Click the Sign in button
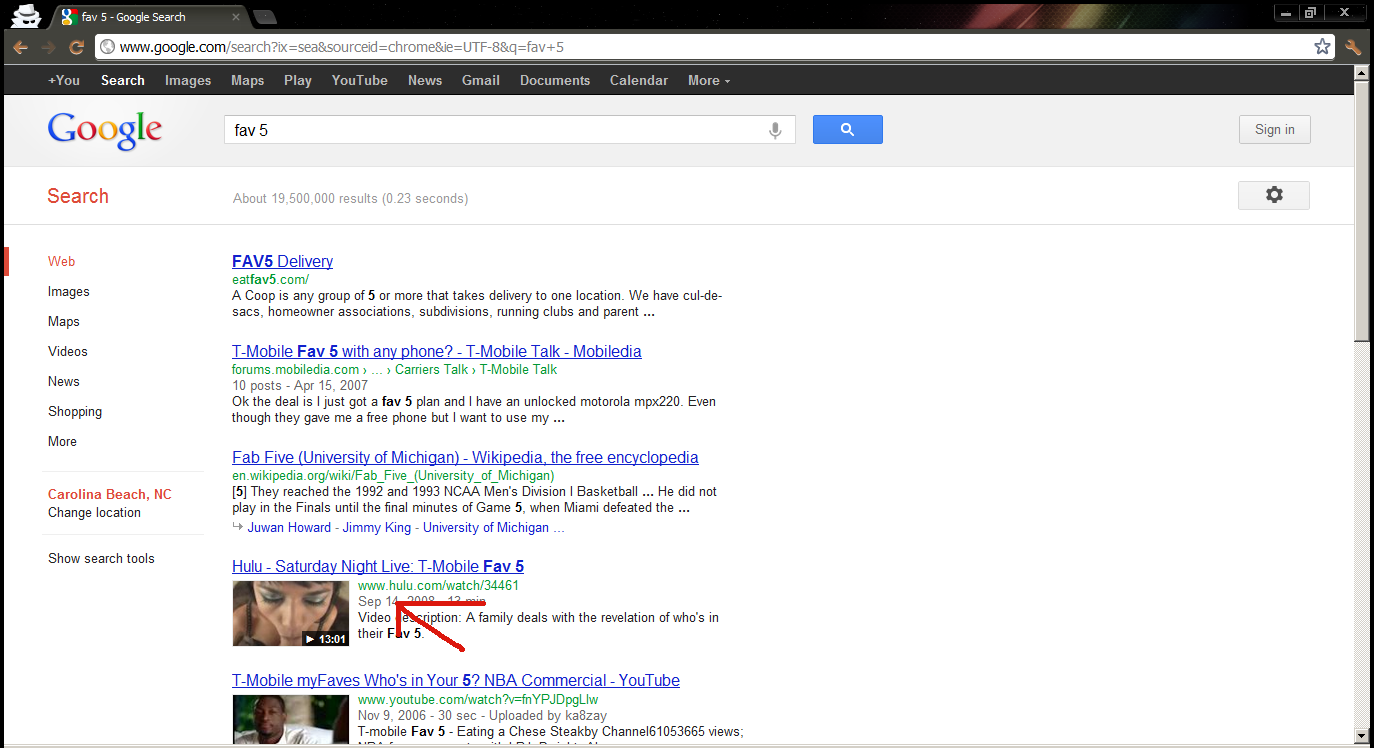Screen dimensions: 1374x748 pos(1274,129)
